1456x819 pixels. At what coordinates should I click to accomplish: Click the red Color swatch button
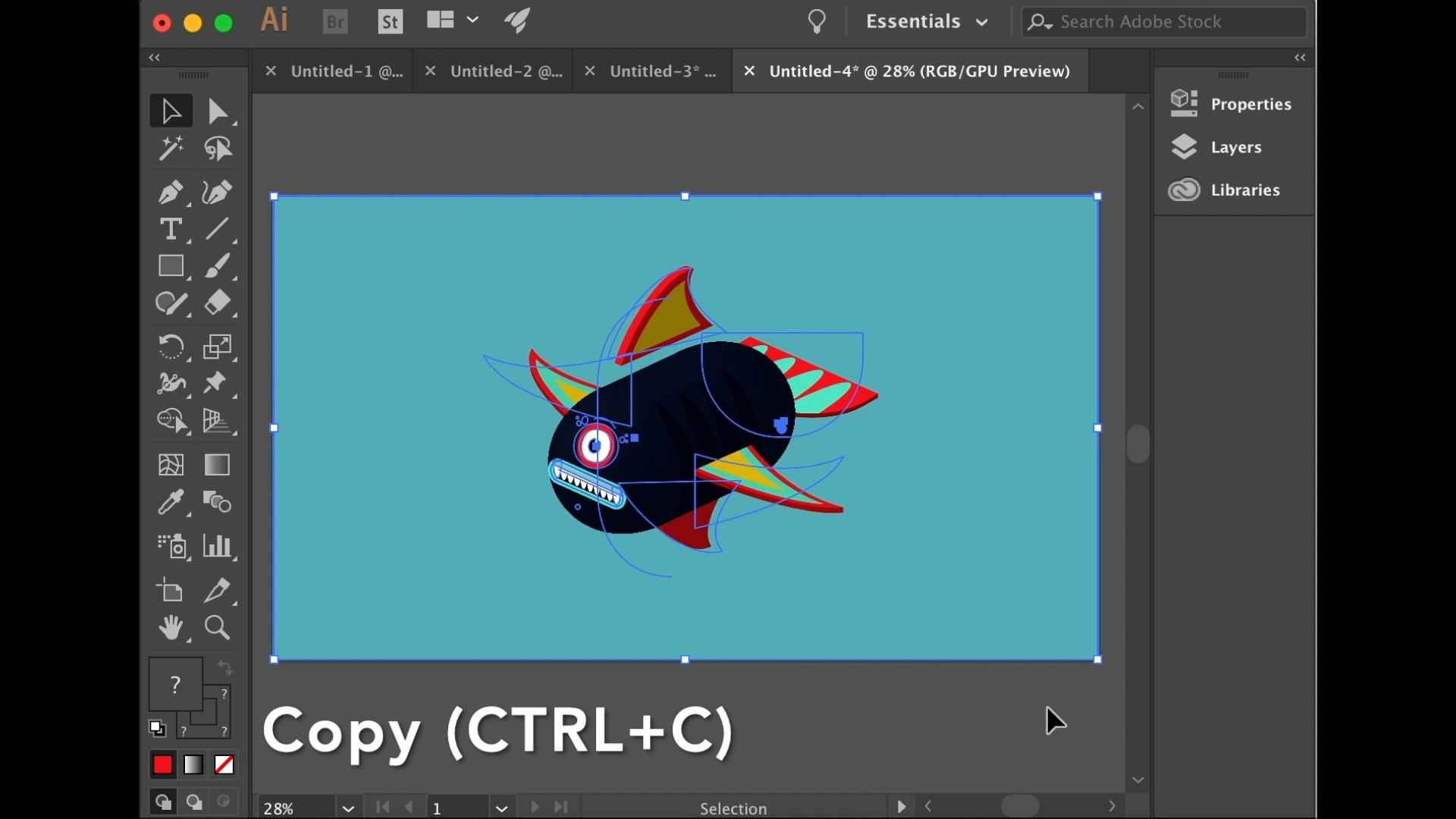point(162,765)
